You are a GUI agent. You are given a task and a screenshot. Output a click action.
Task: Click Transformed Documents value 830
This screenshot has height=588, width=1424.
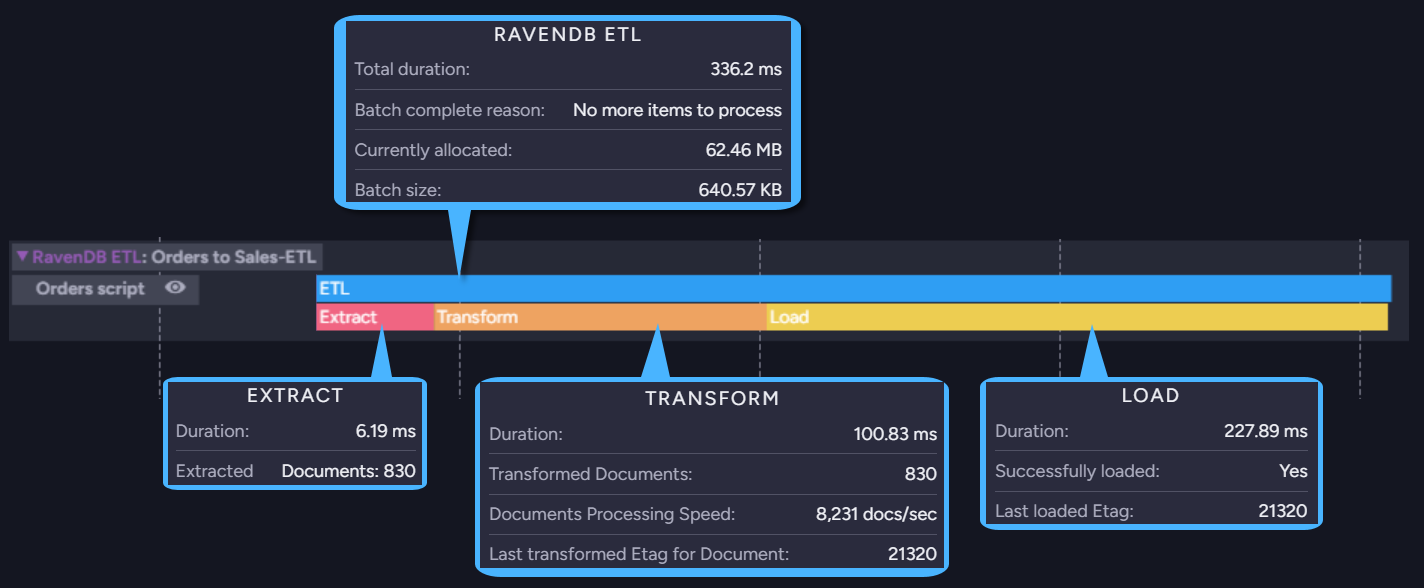pos(920,474)
